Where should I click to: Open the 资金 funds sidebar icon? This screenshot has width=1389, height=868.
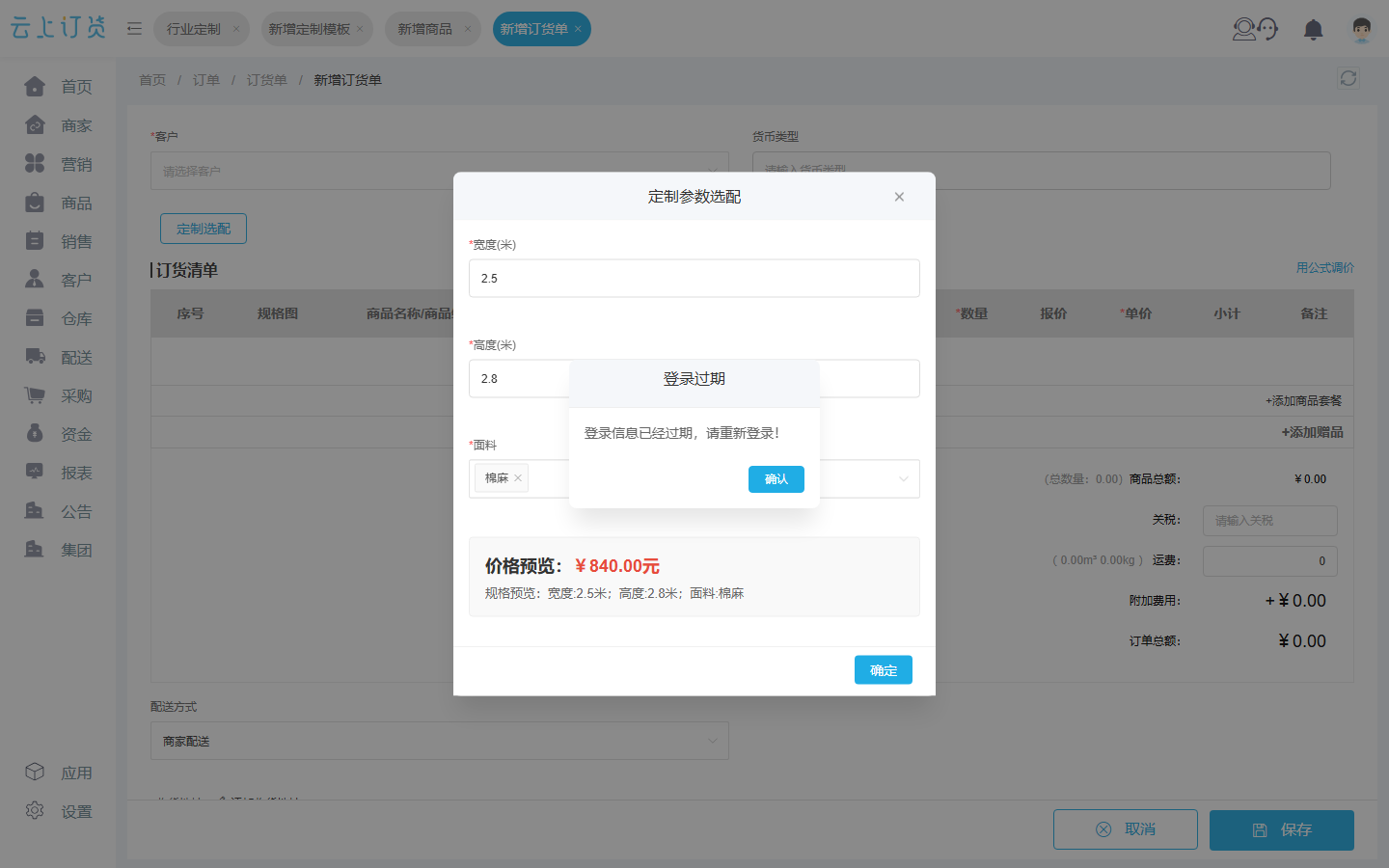pyautogui.click(x=35, y=434)
